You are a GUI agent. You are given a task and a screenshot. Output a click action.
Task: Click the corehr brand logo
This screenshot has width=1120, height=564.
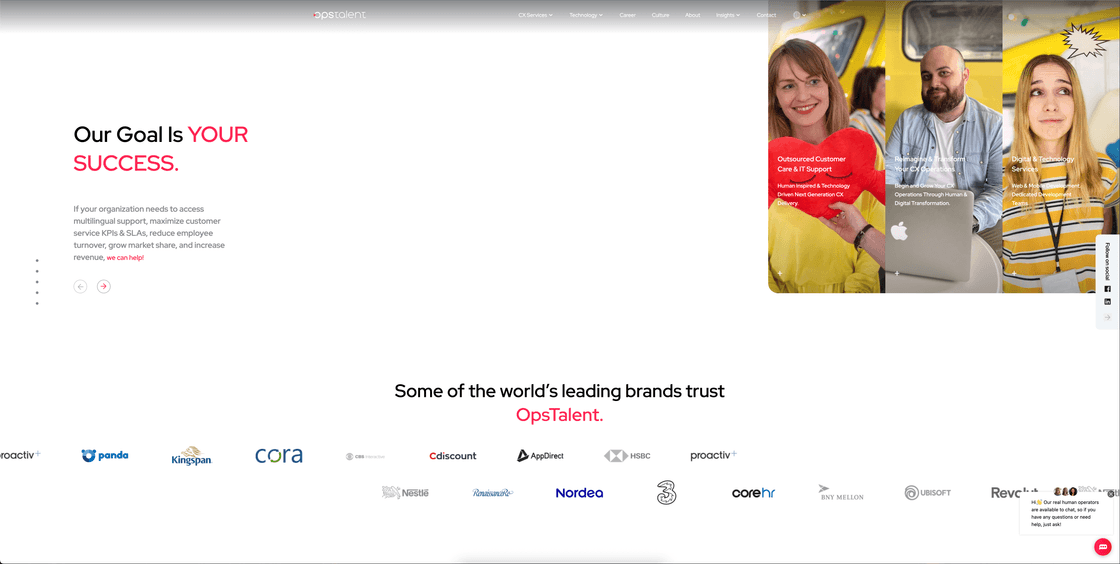[x=754, y=493]
